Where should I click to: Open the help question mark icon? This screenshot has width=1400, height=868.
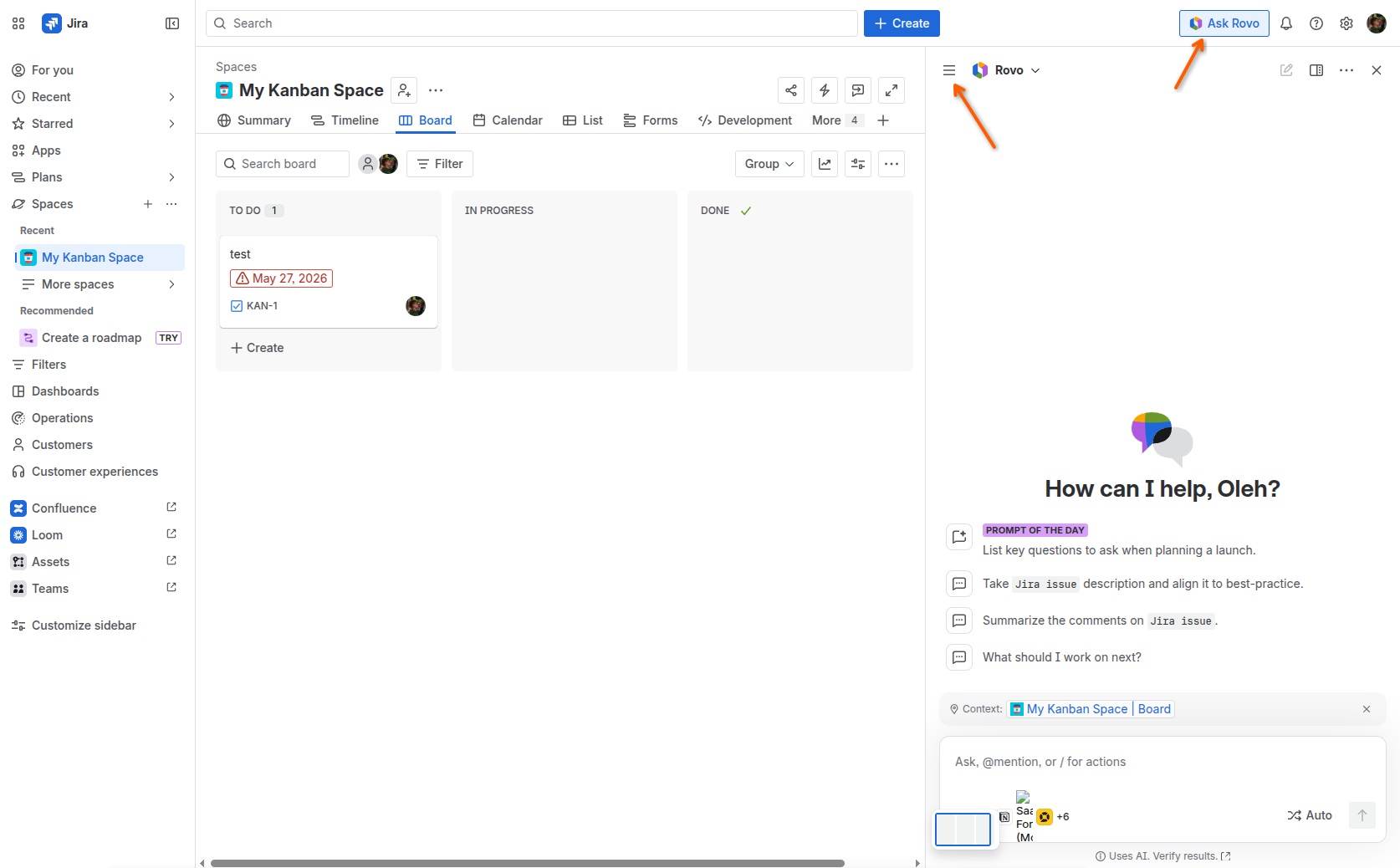1316,23
